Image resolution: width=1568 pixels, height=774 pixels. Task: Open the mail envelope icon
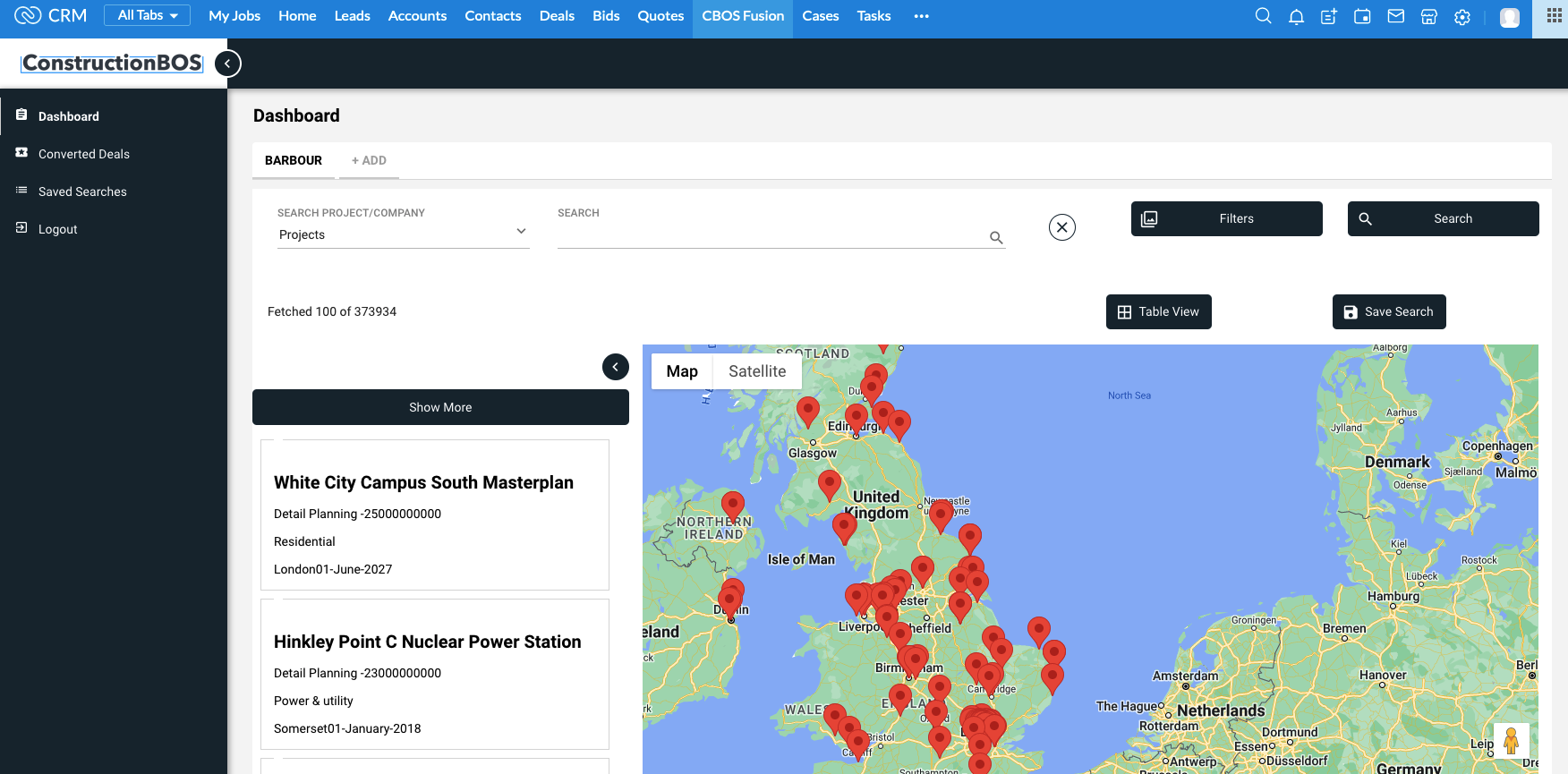1395,16
